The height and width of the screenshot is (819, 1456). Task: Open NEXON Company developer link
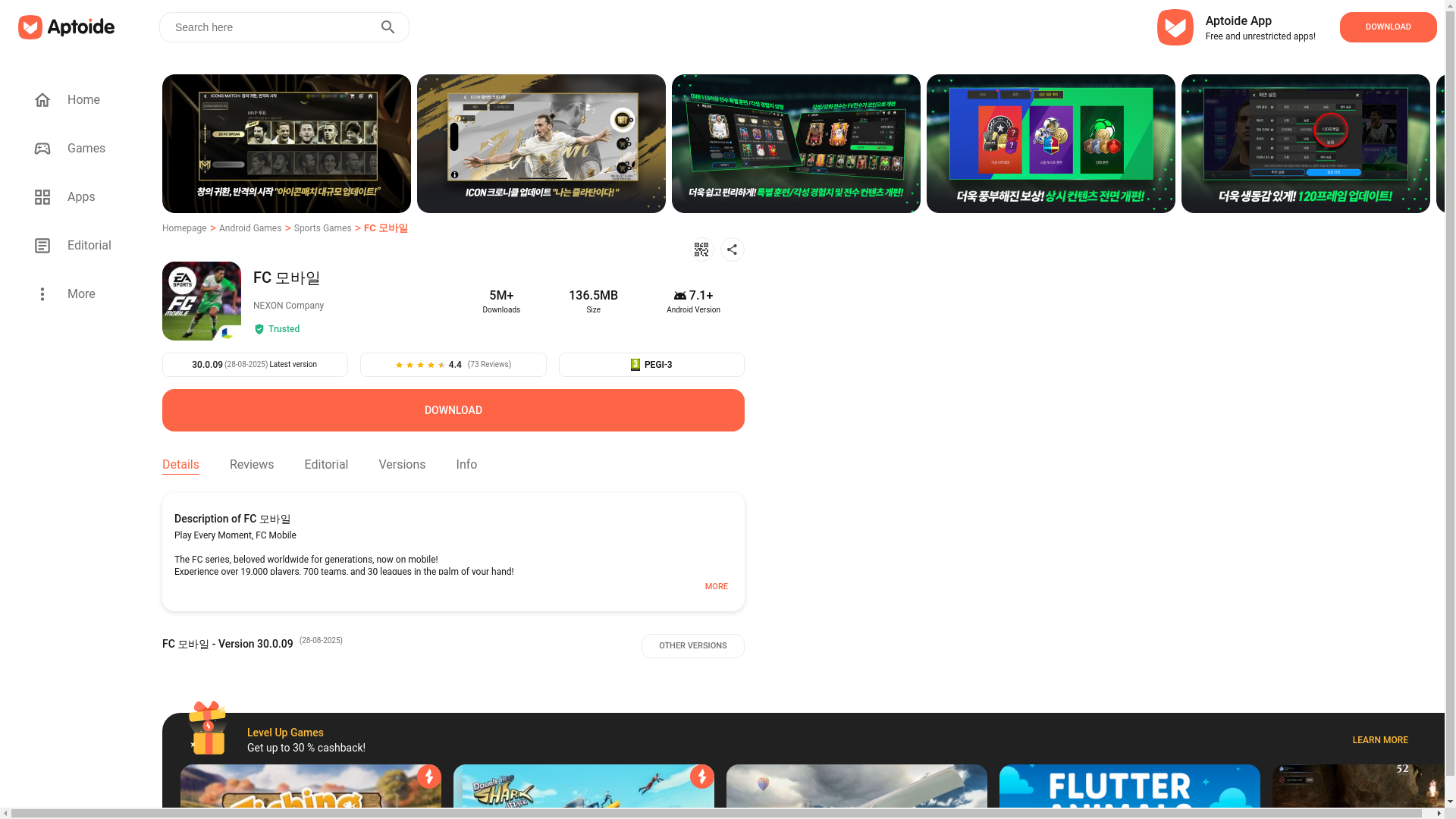(289, 306)
